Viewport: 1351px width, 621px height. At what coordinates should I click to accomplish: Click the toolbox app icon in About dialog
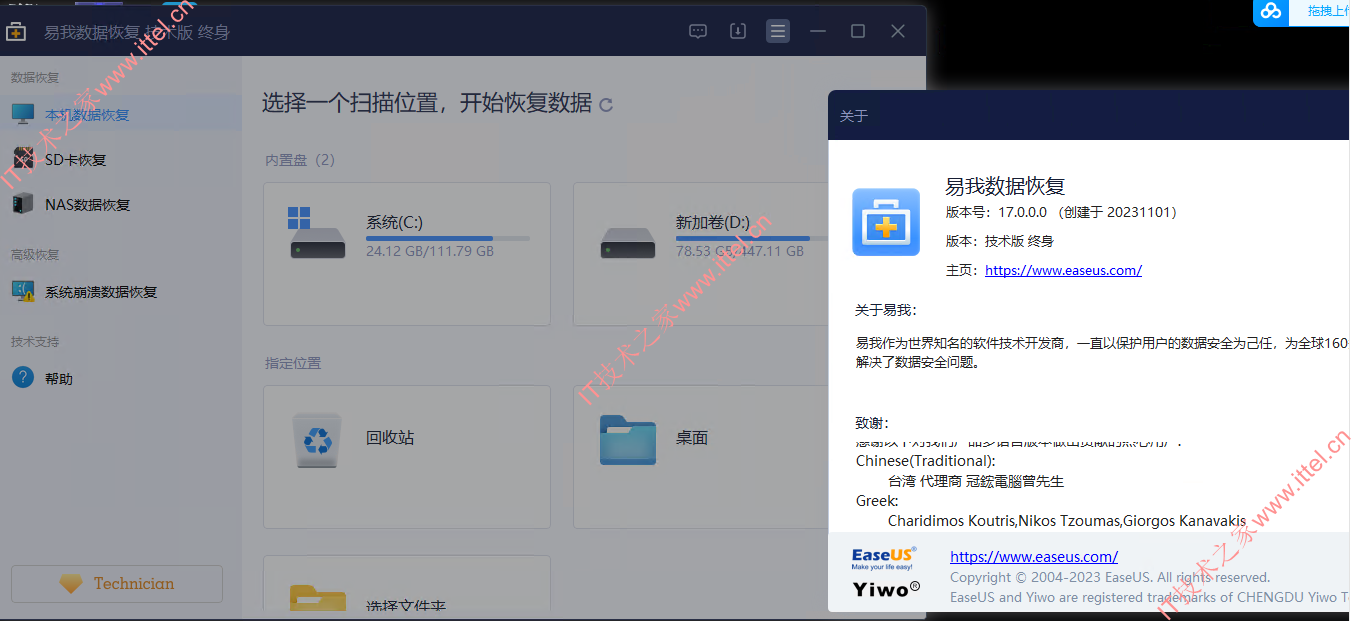point(885,222)
